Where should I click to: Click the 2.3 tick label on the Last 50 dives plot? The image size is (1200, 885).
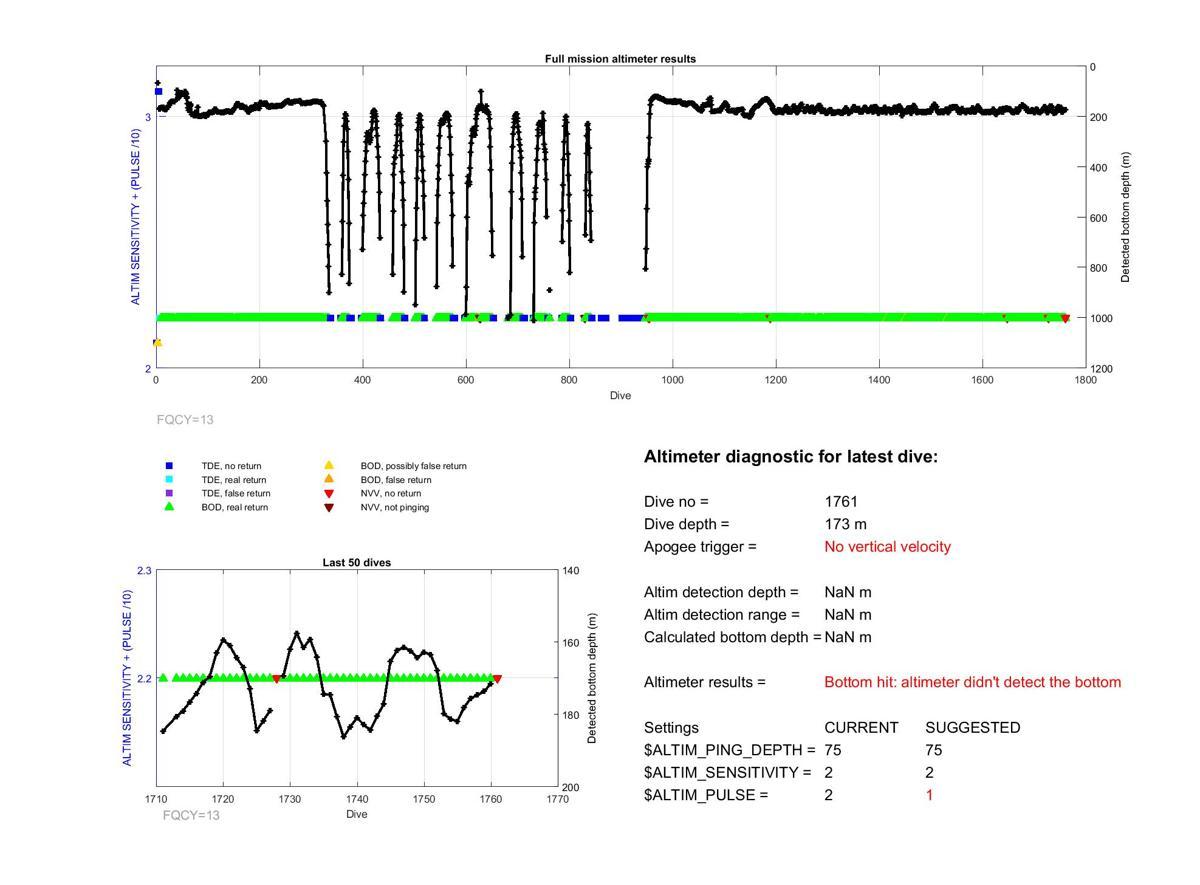(144, 571)
